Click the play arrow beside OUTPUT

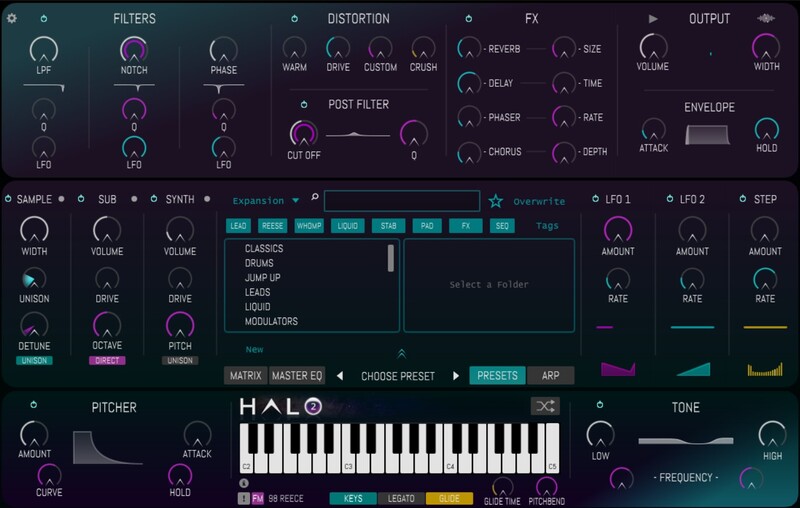653,19
